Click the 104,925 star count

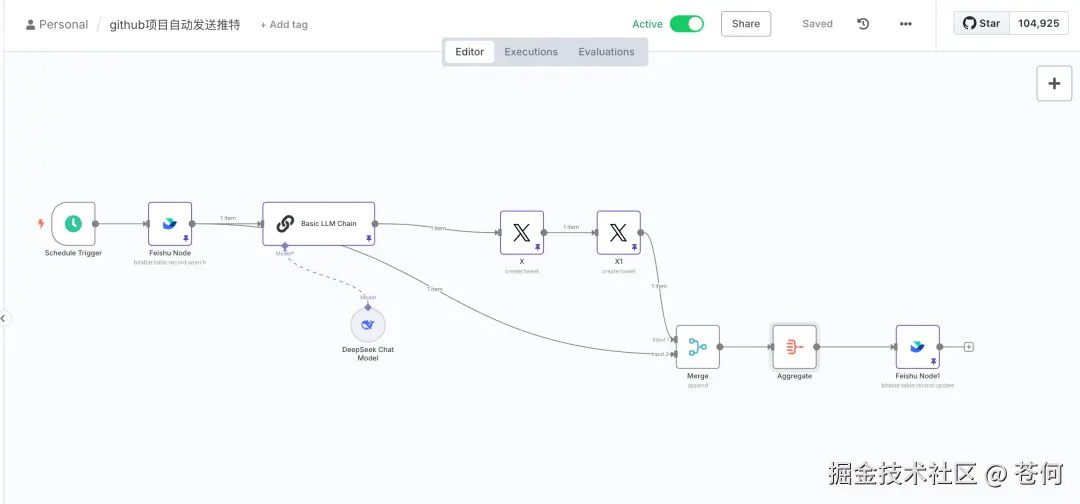(x=1039, y=23)
